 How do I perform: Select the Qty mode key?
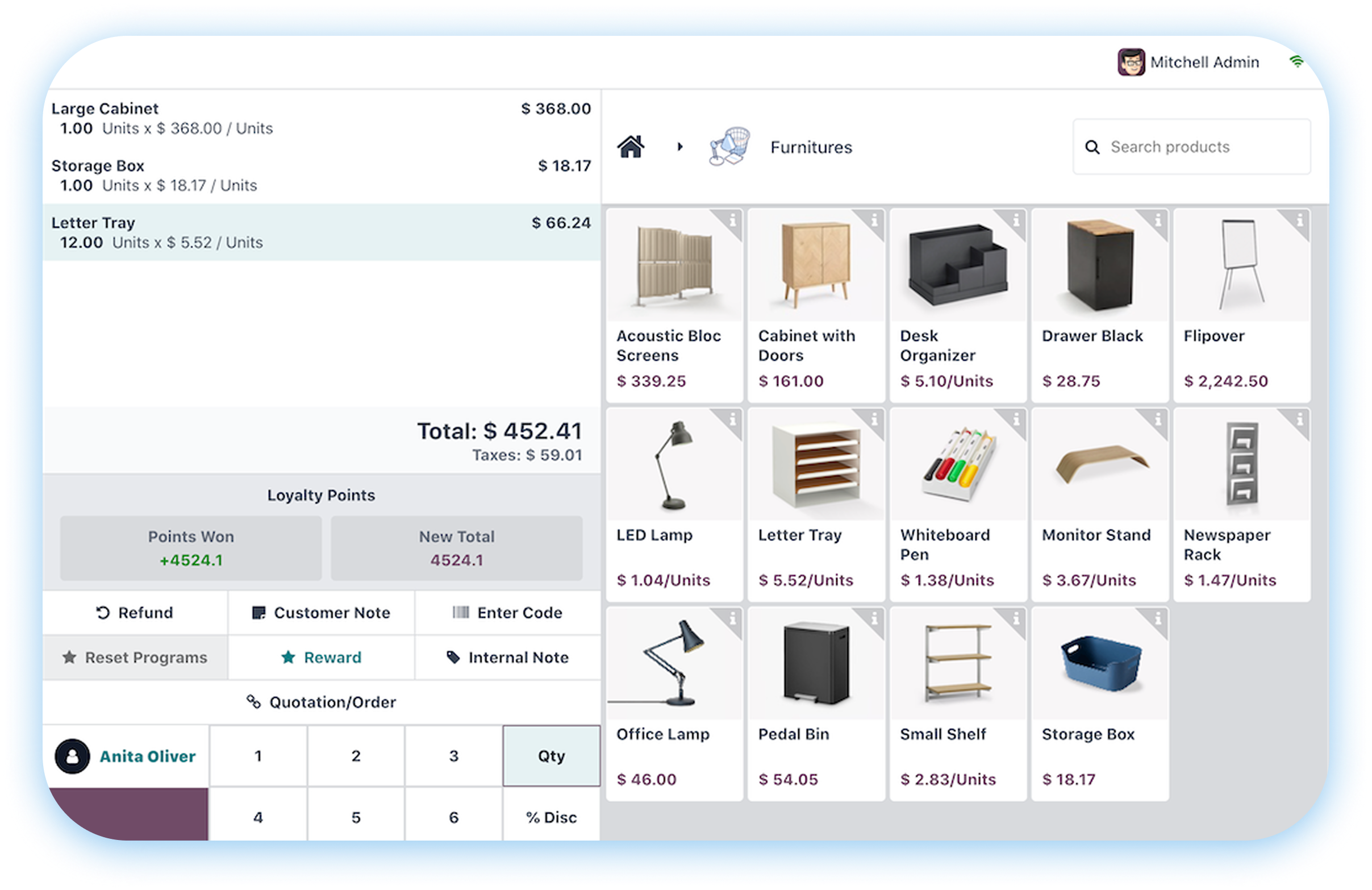[551, 756]
